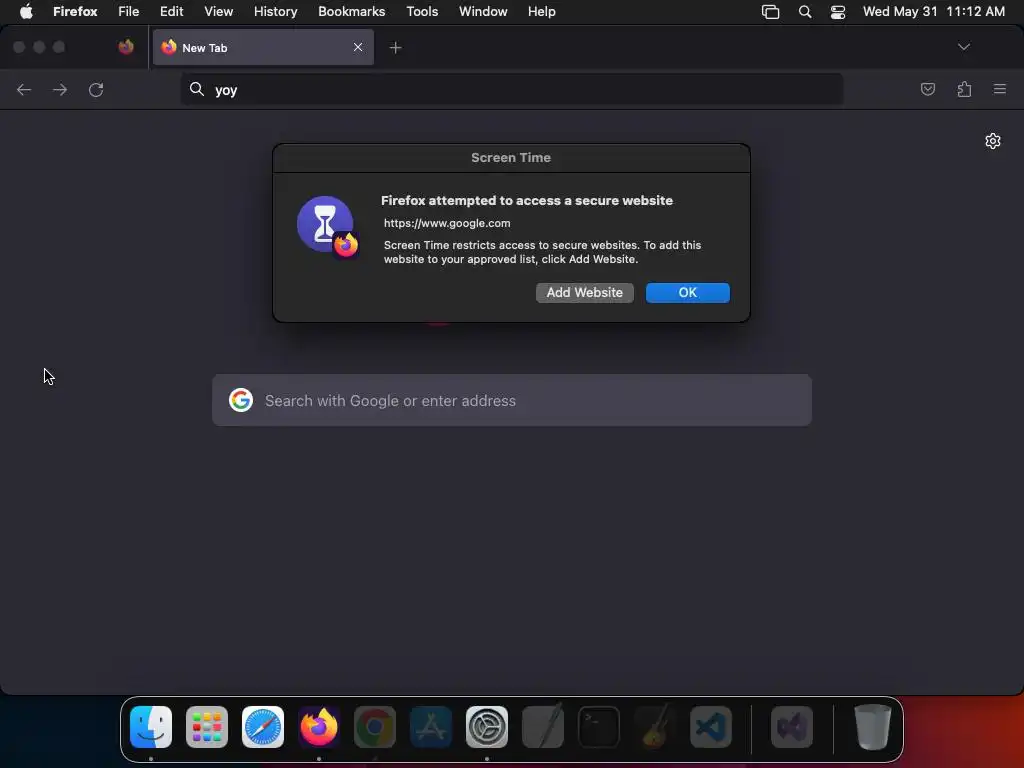Screen dimensions: 1024x768
Task: Open the Window menu
Action: (x=483, y=12)
